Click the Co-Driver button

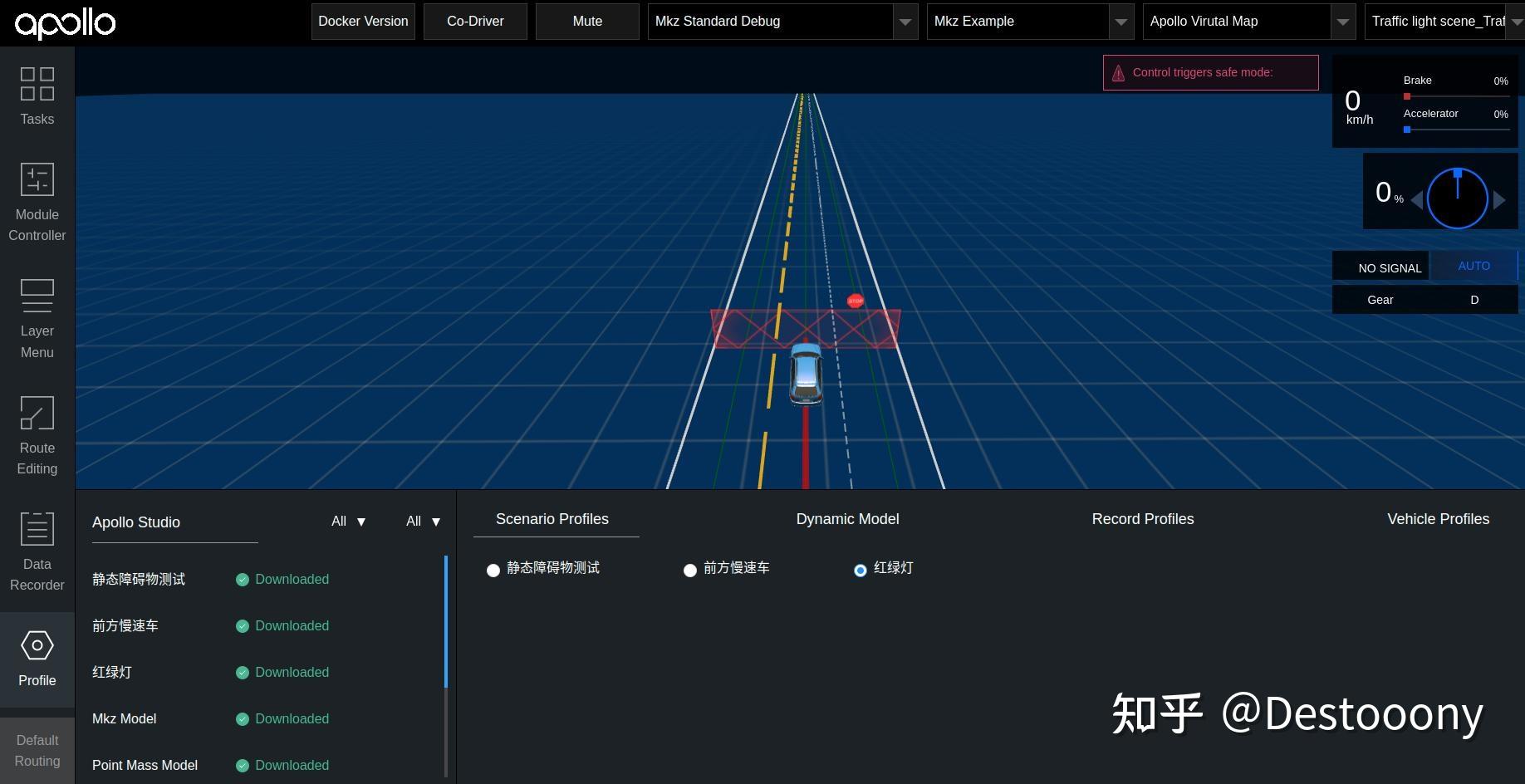475,21
